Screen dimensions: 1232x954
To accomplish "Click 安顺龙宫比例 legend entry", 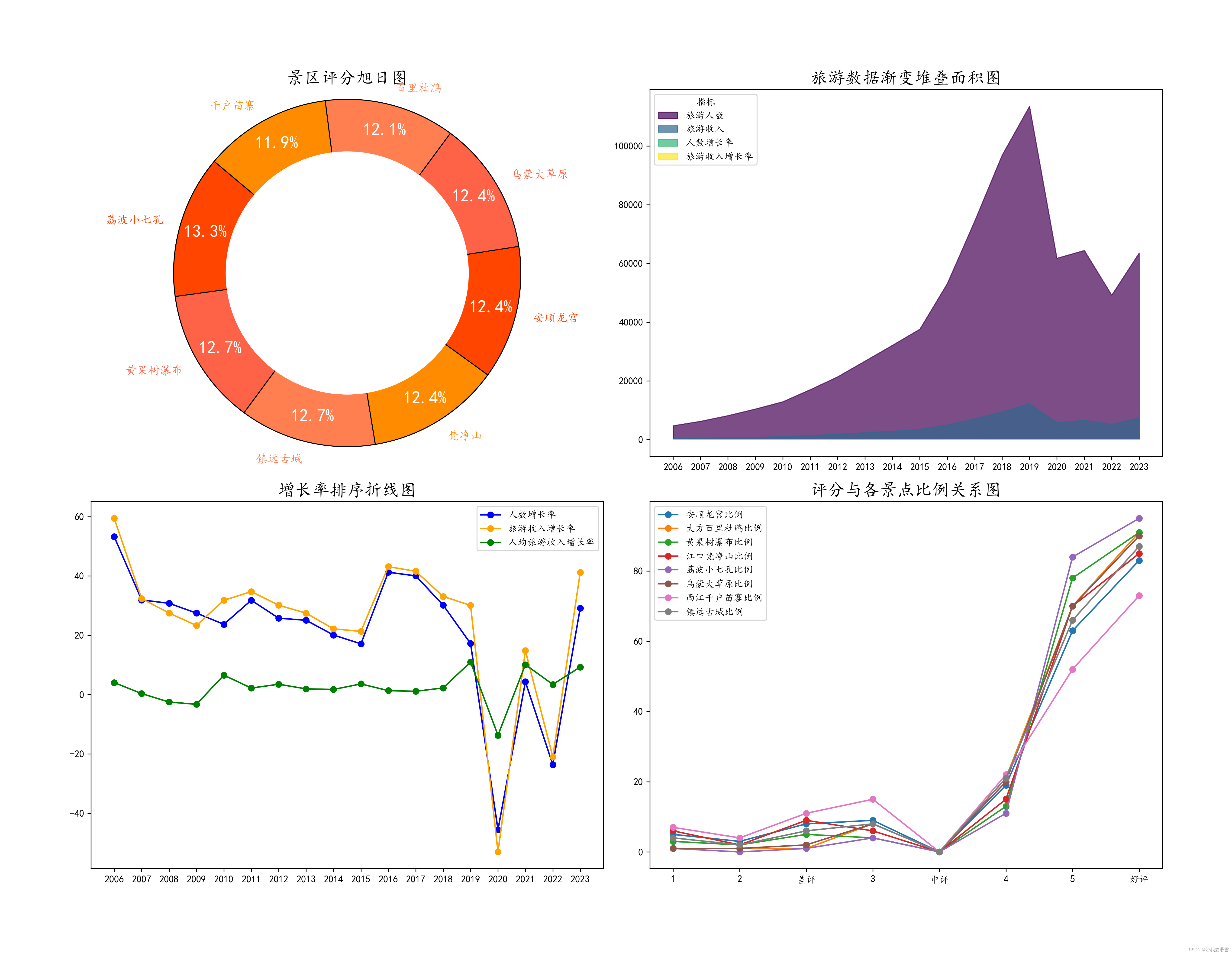I will [x=714, y=514].
